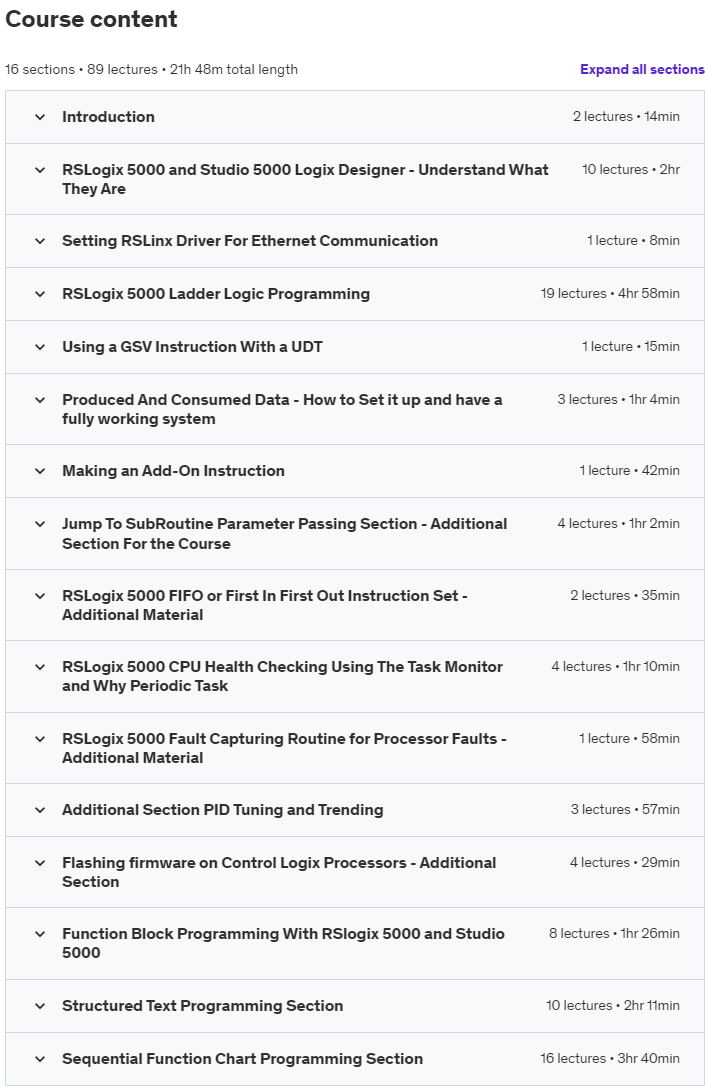Image resolution: width=705 pixels, height=1086 pixels.
Task: Select the Function Block Programming section title
Action: pyautogui.click(x=283, y=943)
